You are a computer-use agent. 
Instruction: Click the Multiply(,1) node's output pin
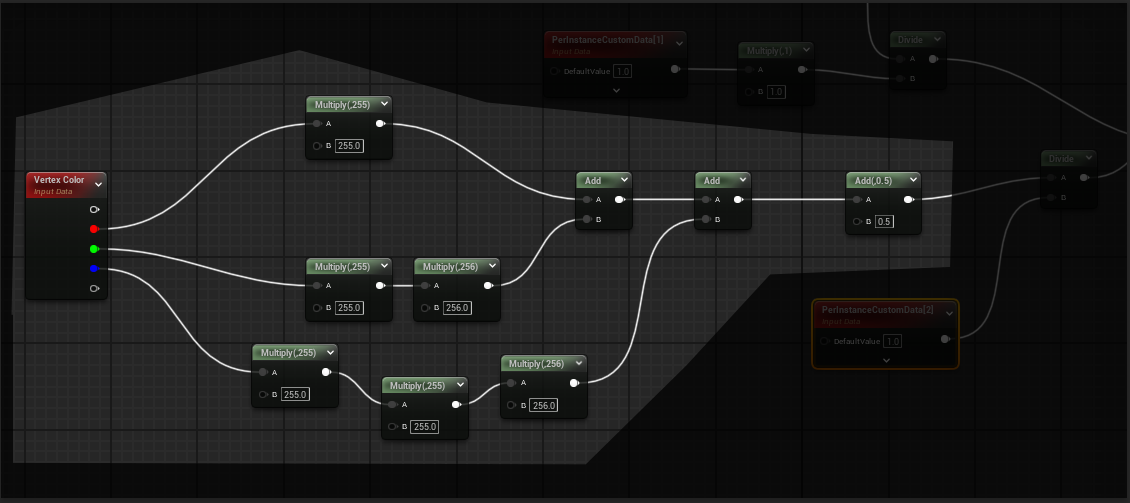(800, 70)
